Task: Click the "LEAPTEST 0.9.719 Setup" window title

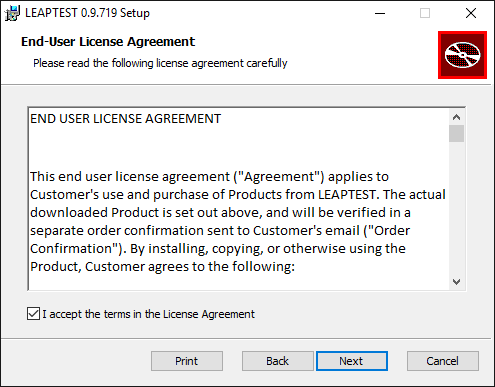Action: (x=87, y=13)
